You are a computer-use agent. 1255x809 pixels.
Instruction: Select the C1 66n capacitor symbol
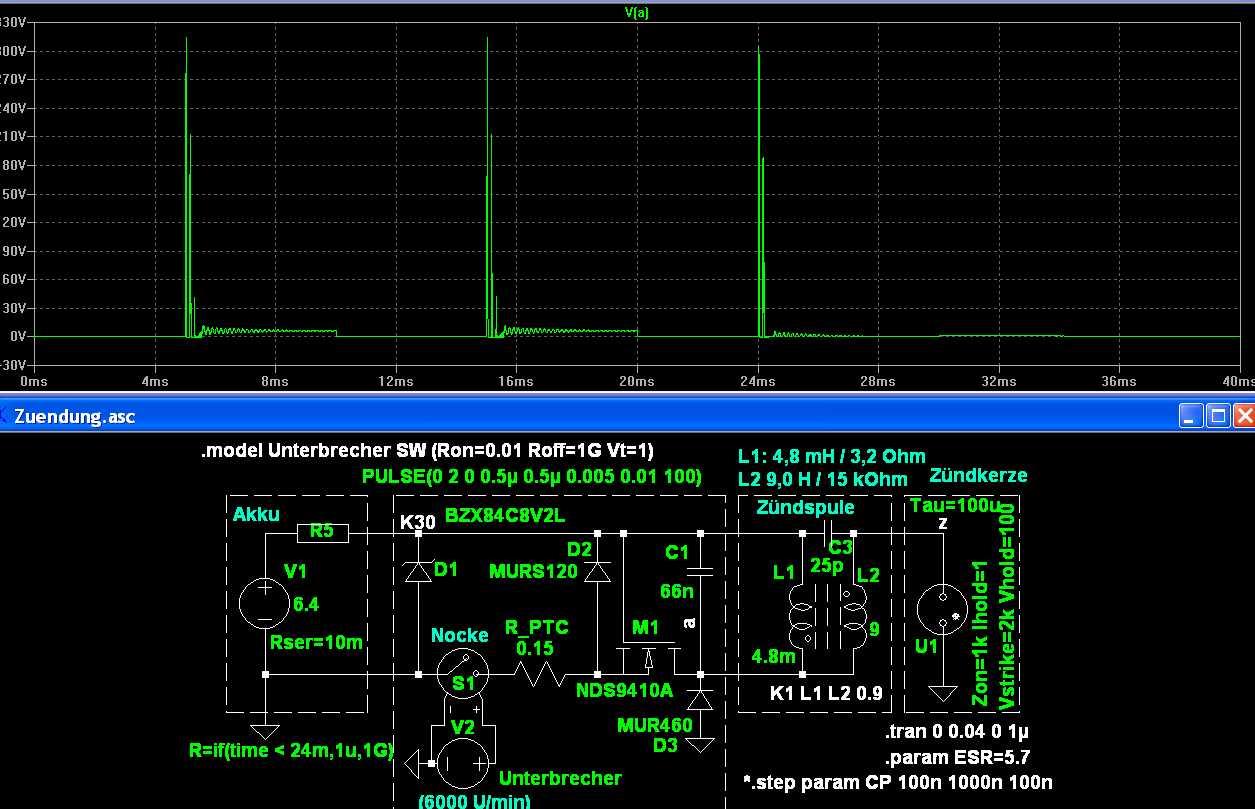click(x=701, y=571)
